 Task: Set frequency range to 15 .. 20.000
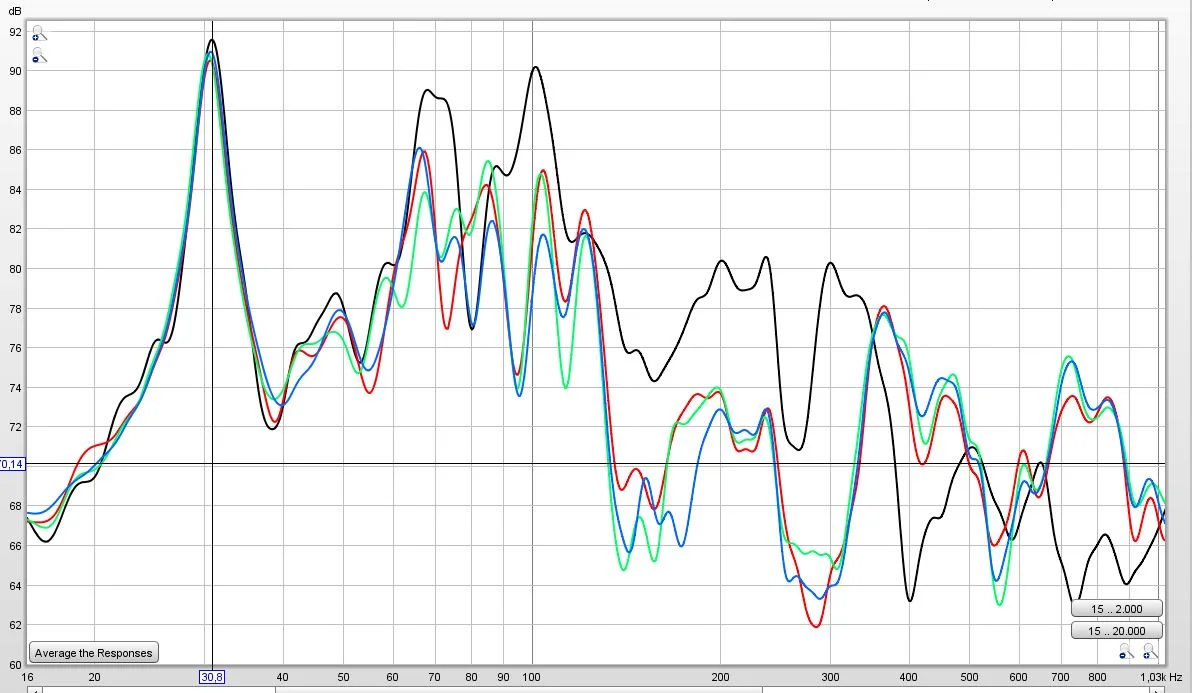(1117, 631)
